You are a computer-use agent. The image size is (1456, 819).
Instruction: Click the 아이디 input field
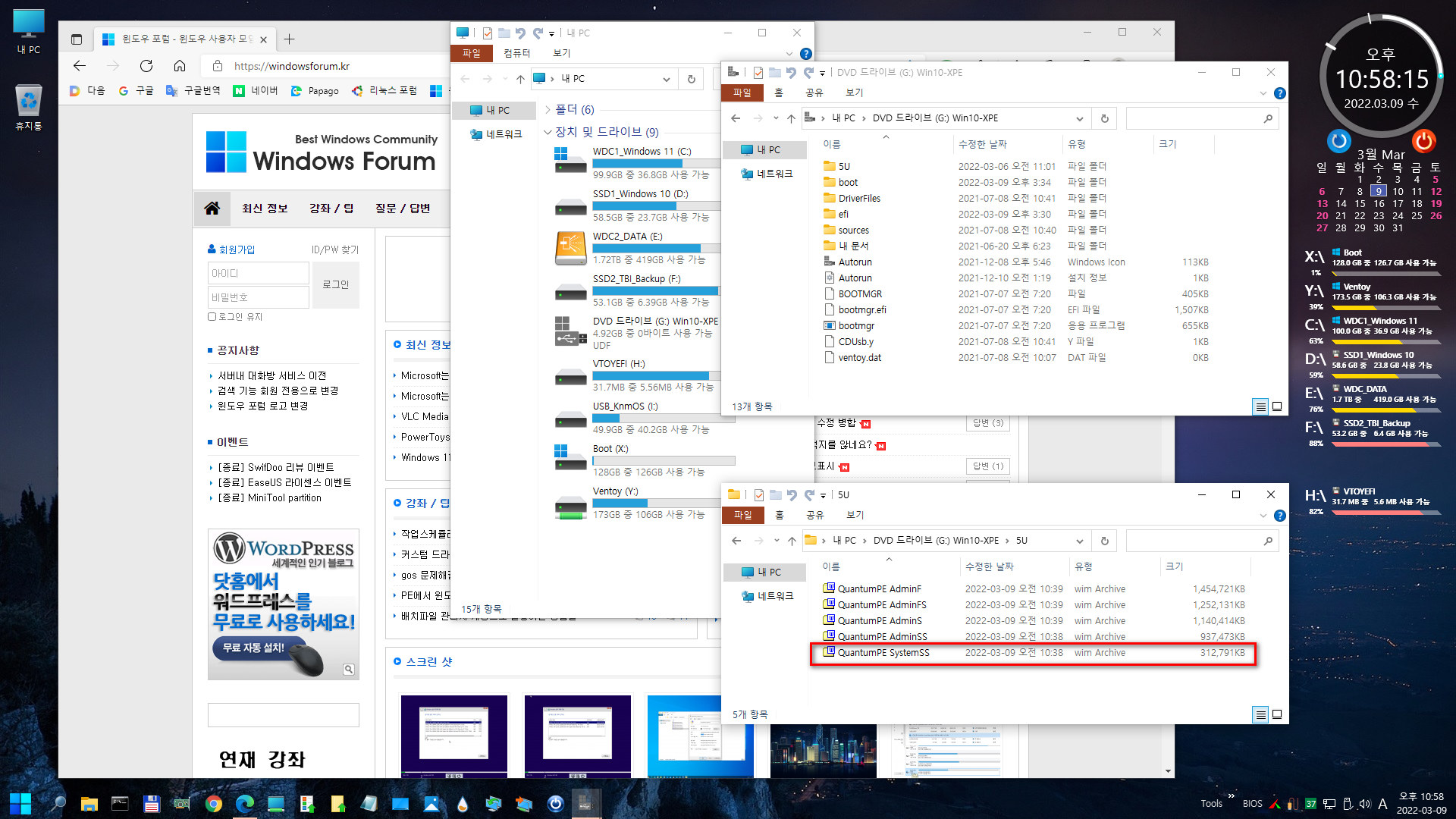pyautogui.click(x=258, y=273)
